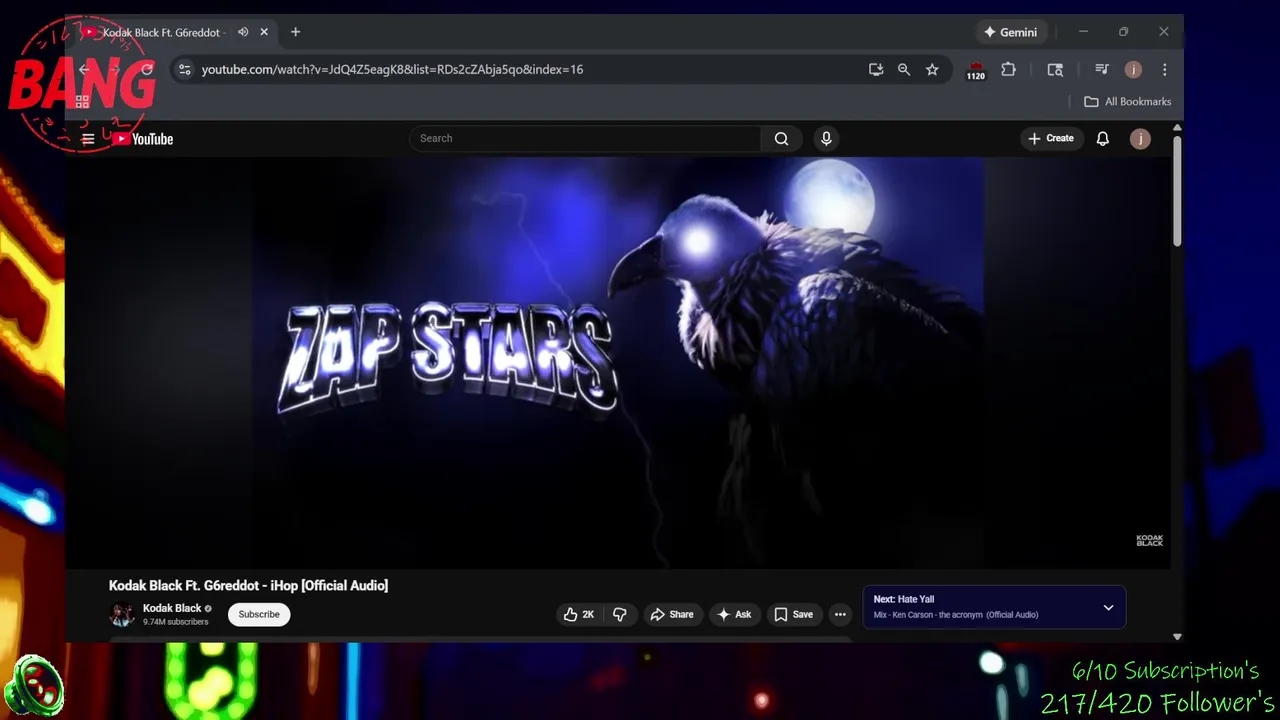Bookmark this page with the star
Image resolution: width=1280 pixels, height=720 pixels.
[x=932, y=70]
